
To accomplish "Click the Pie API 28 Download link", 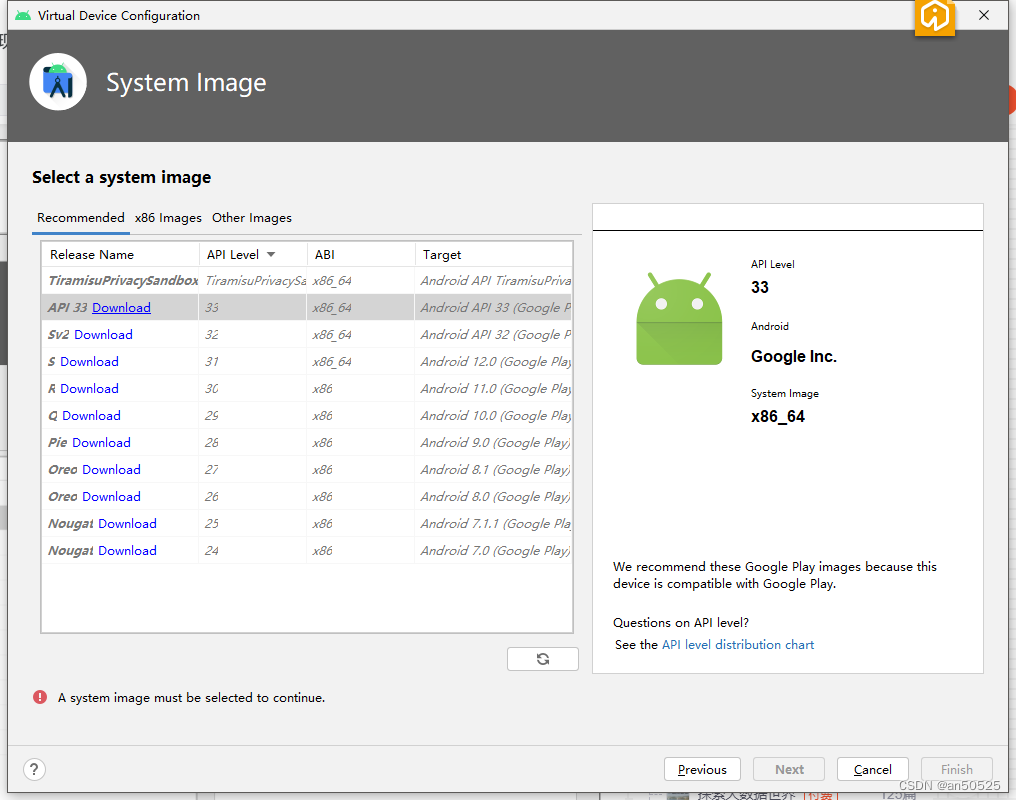I will (x=102, y=442).
